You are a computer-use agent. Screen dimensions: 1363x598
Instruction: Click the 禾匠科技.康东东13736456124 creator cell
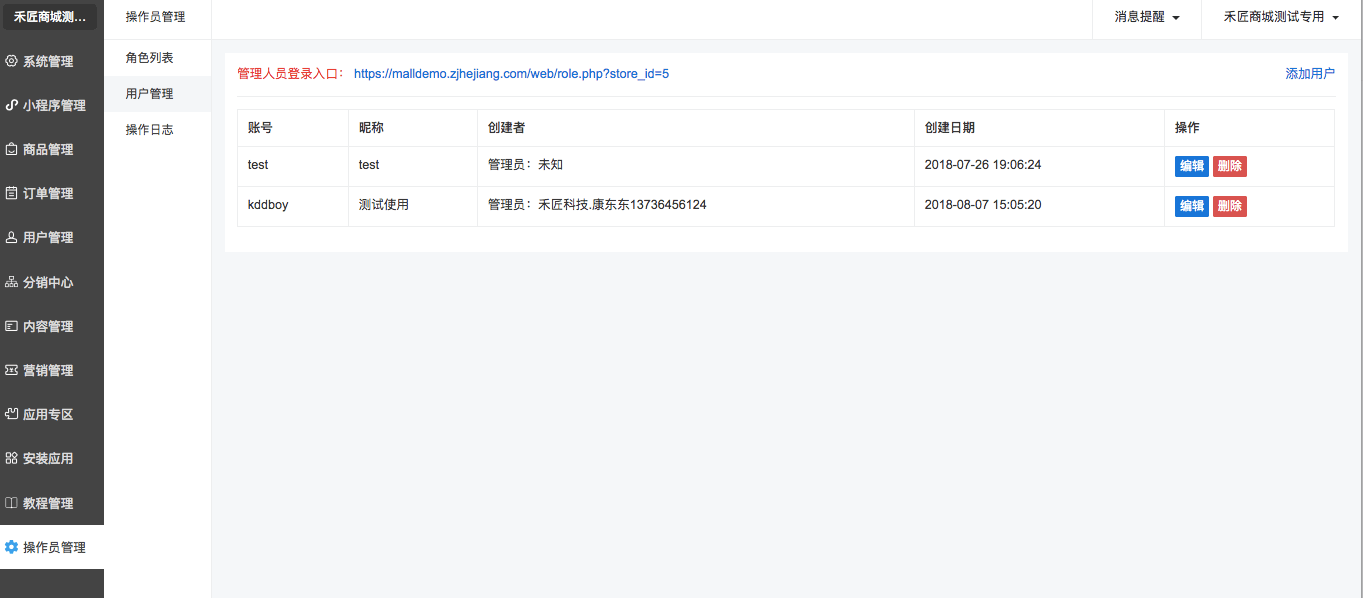[x=696, y=206]
